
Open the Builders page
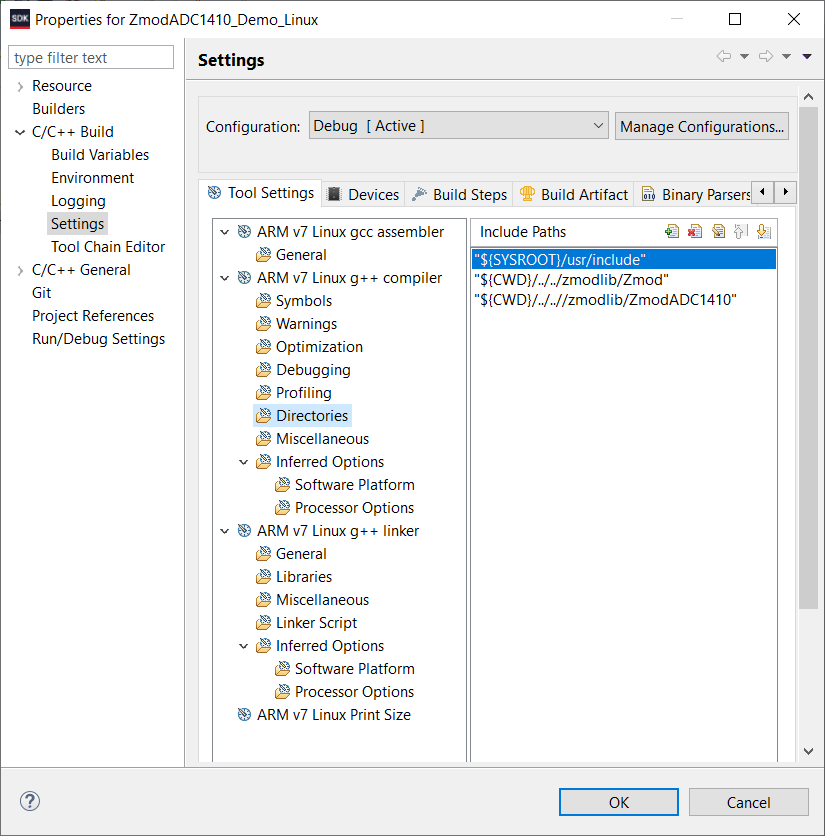click(59, 109)
